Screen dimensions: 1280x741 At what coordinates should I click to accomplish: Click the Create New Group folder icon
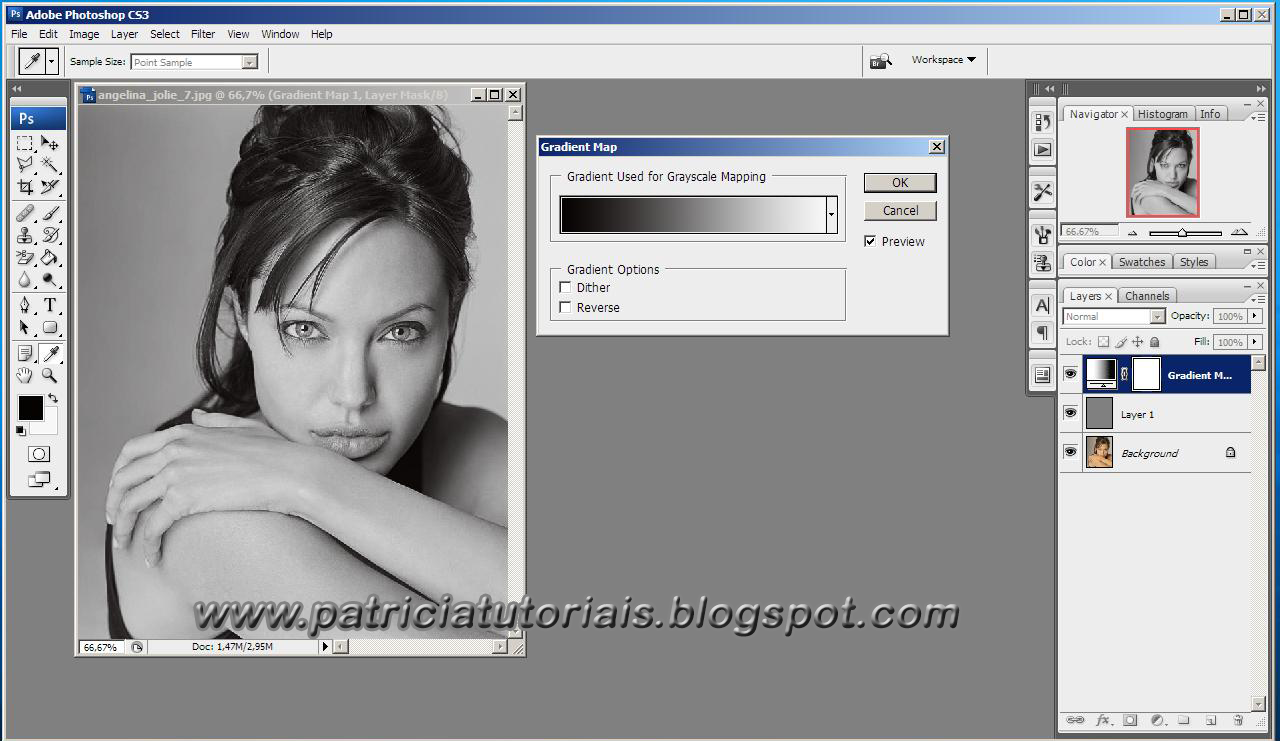point(1183,720)
